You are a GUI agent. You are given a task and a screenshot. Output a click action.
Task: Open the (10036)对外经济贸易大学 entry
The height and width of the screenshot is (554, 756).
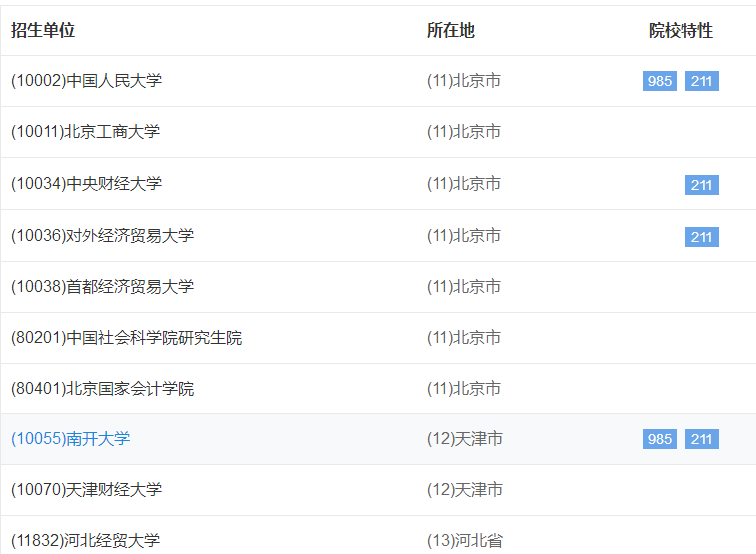coord(102,235)
